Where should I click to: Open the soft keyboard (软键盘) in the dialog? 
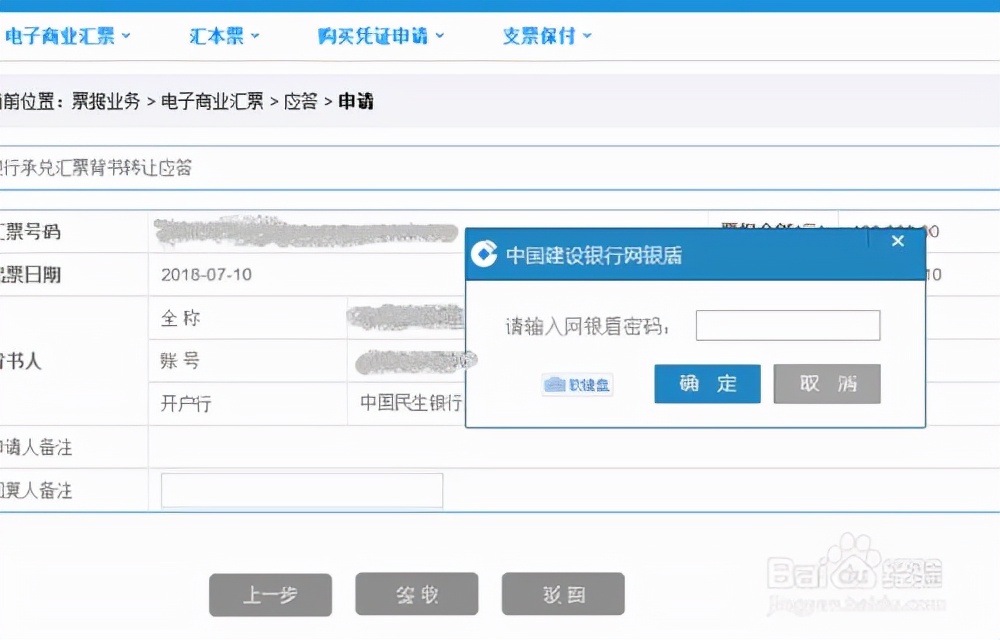pos(578,384)
